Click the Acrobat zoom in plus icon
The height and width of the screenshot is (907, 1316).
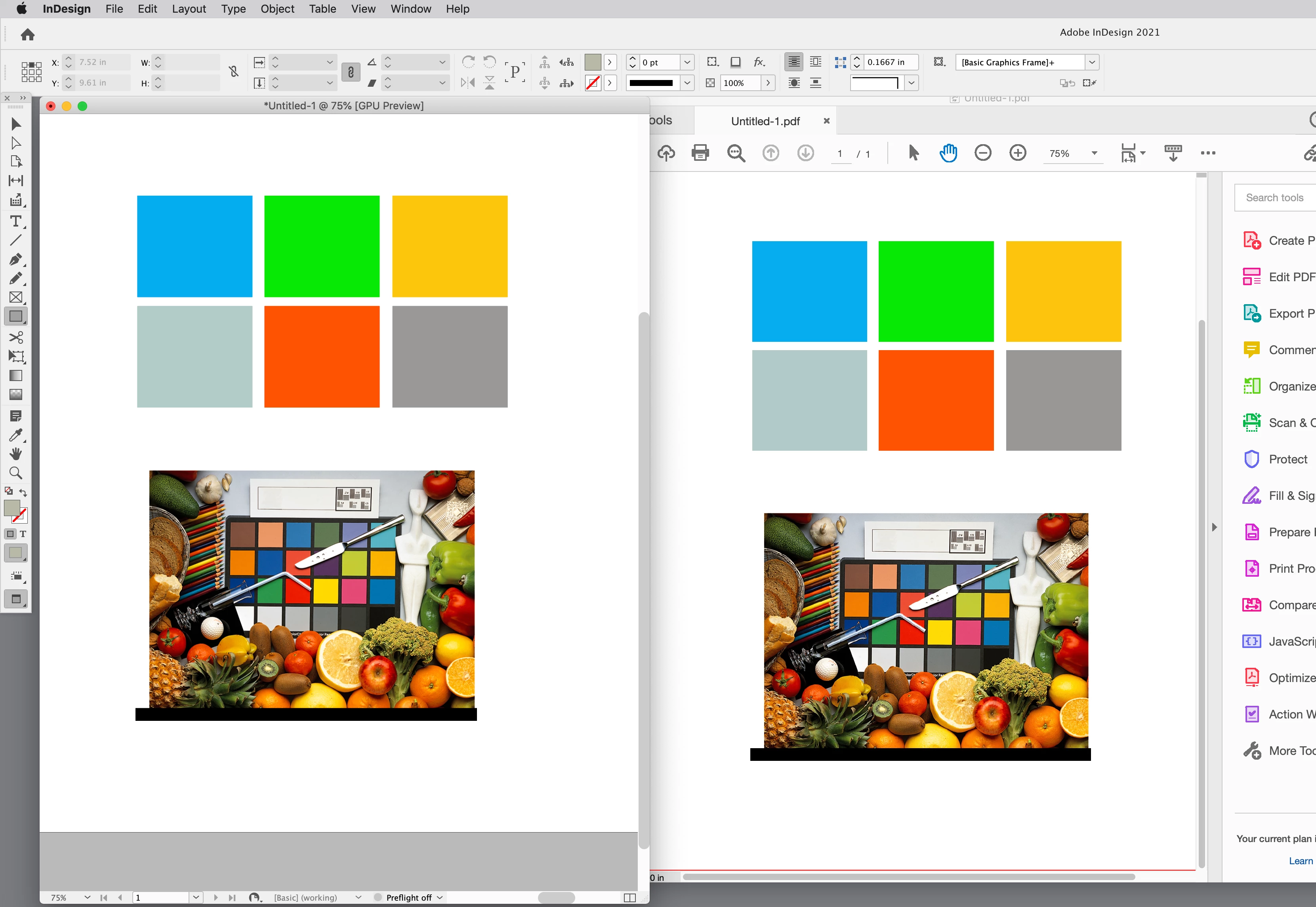coord(1018,153)
